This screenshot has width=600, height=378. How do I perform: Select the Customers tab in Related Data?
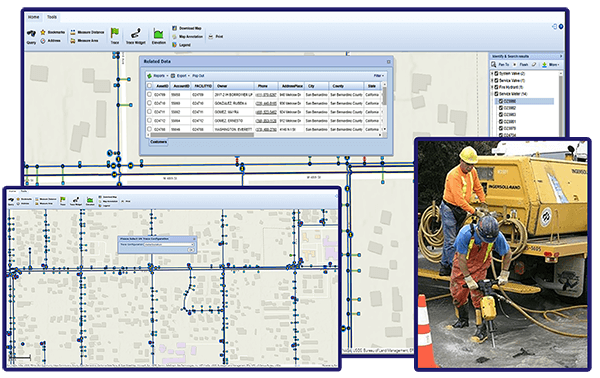[158, 142]
